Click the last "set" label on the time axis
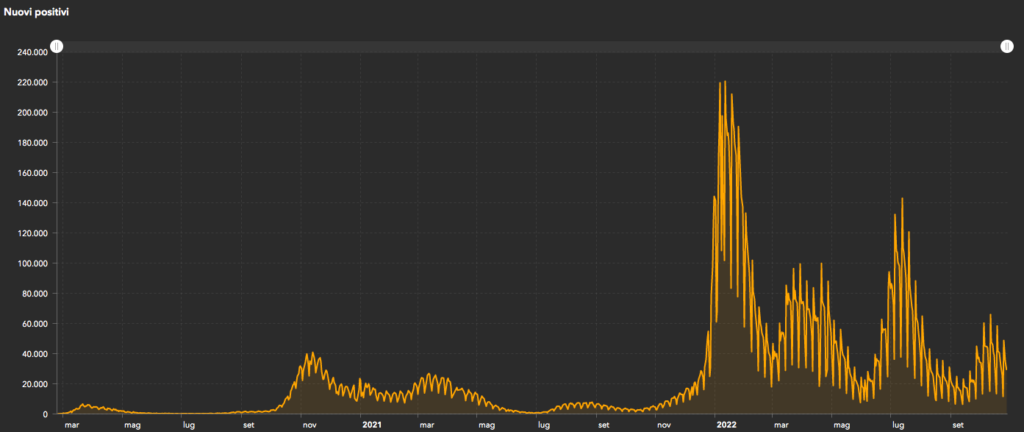 click(x=957, y=424)
